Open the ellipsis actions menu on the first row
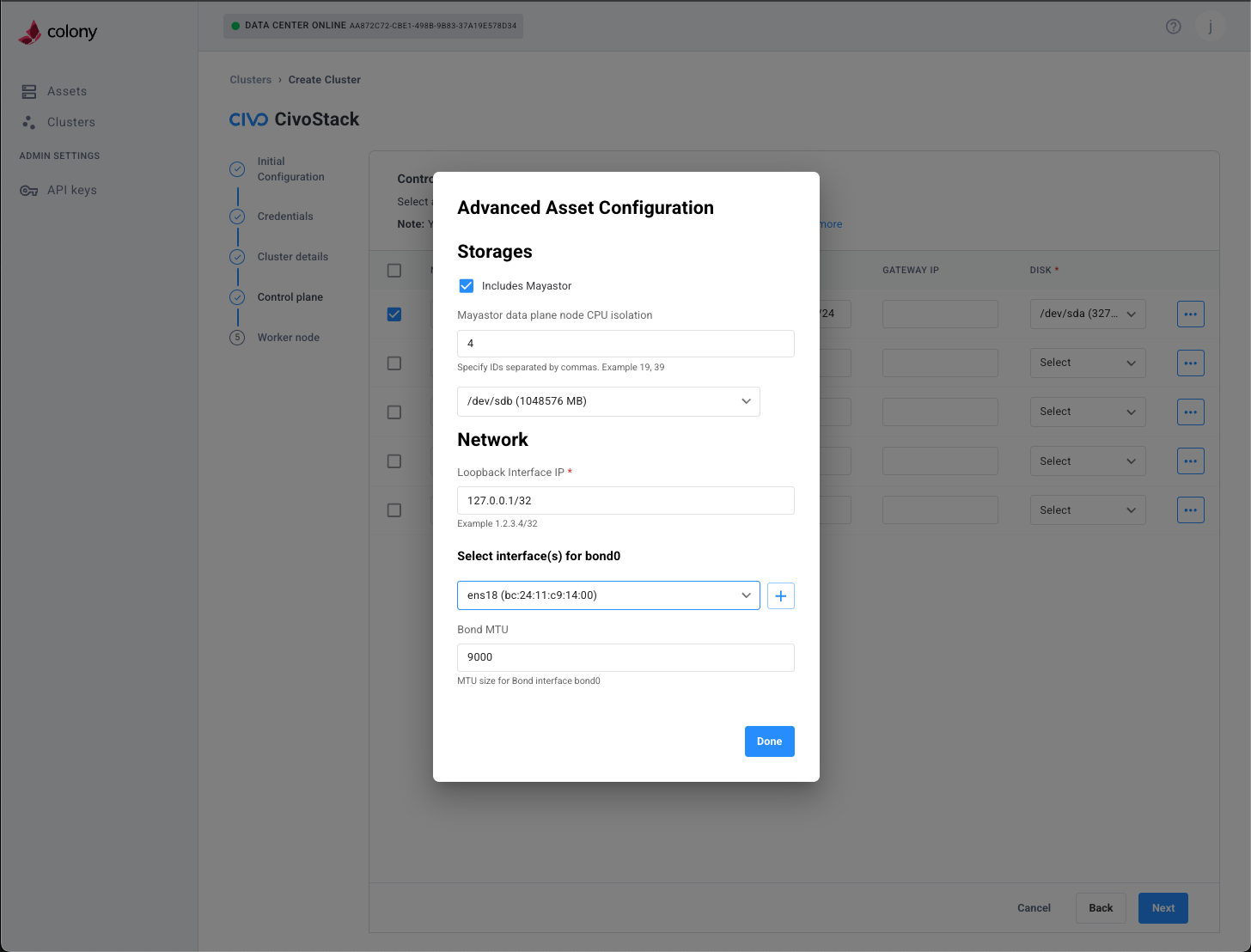The height and width of the screenshot is (952, 1251). point(1190,314)
